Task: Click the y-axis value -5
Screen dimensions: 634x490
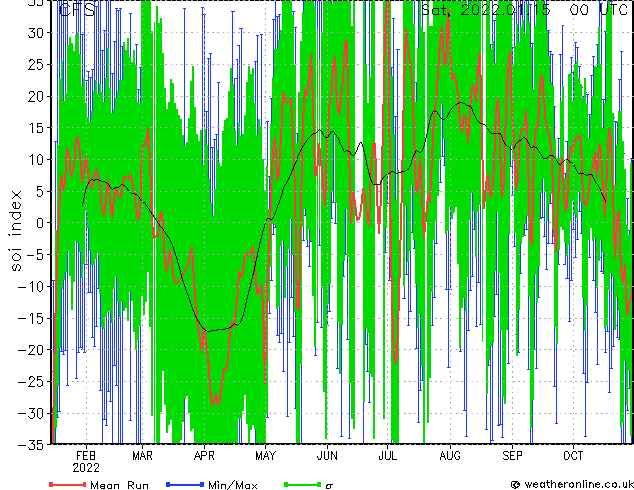Action: coord(35,255)
